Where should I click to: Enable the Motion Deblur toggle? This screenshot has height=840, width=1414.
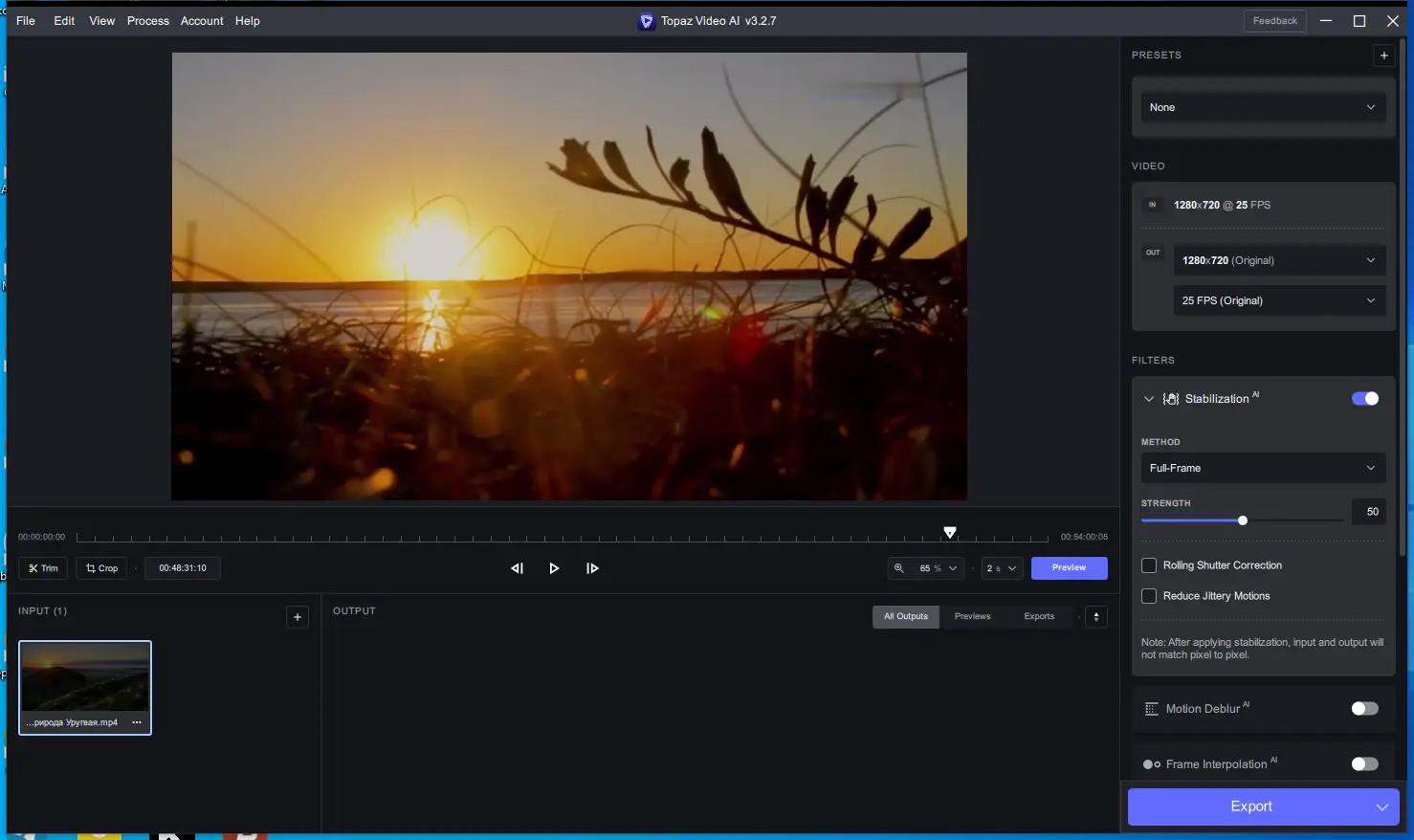pyautogui.click(x=1364, y=709)
